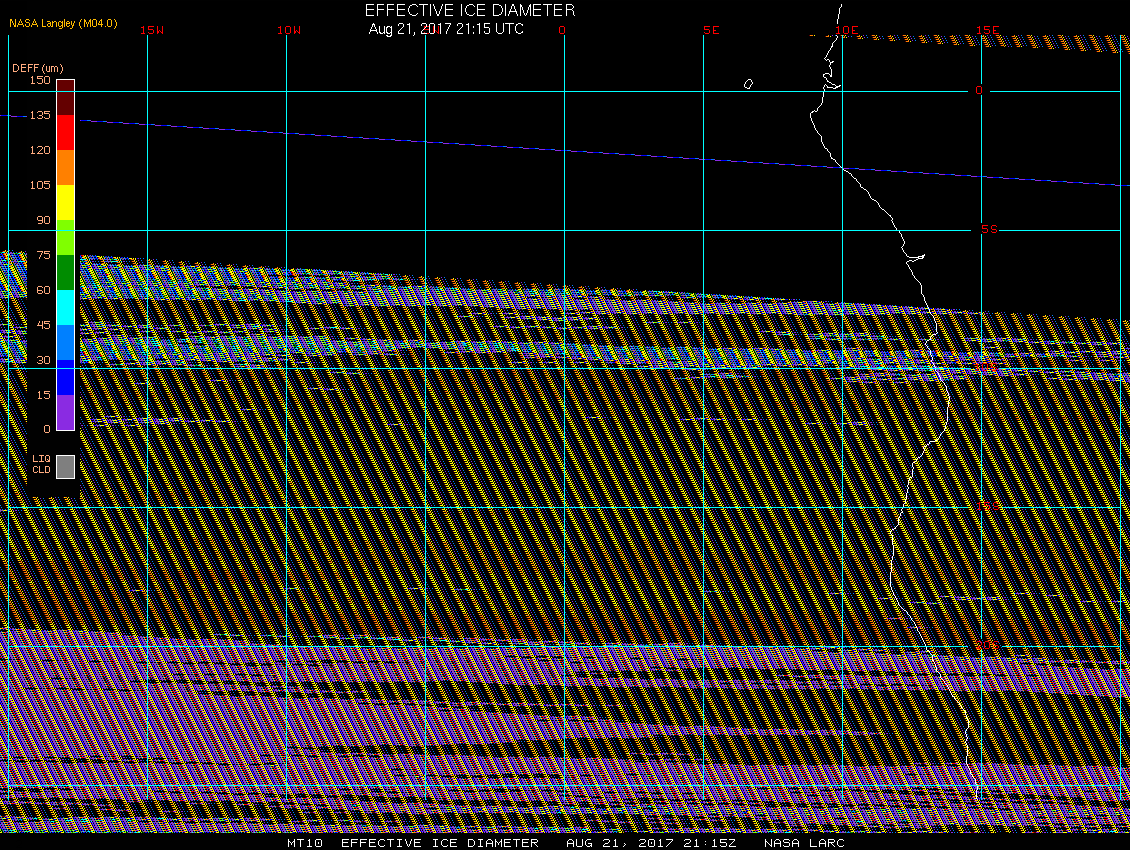The width and height of the screenshot is (1130, 850).
Task: Click the '60' legend value
Action: [44, 290]
